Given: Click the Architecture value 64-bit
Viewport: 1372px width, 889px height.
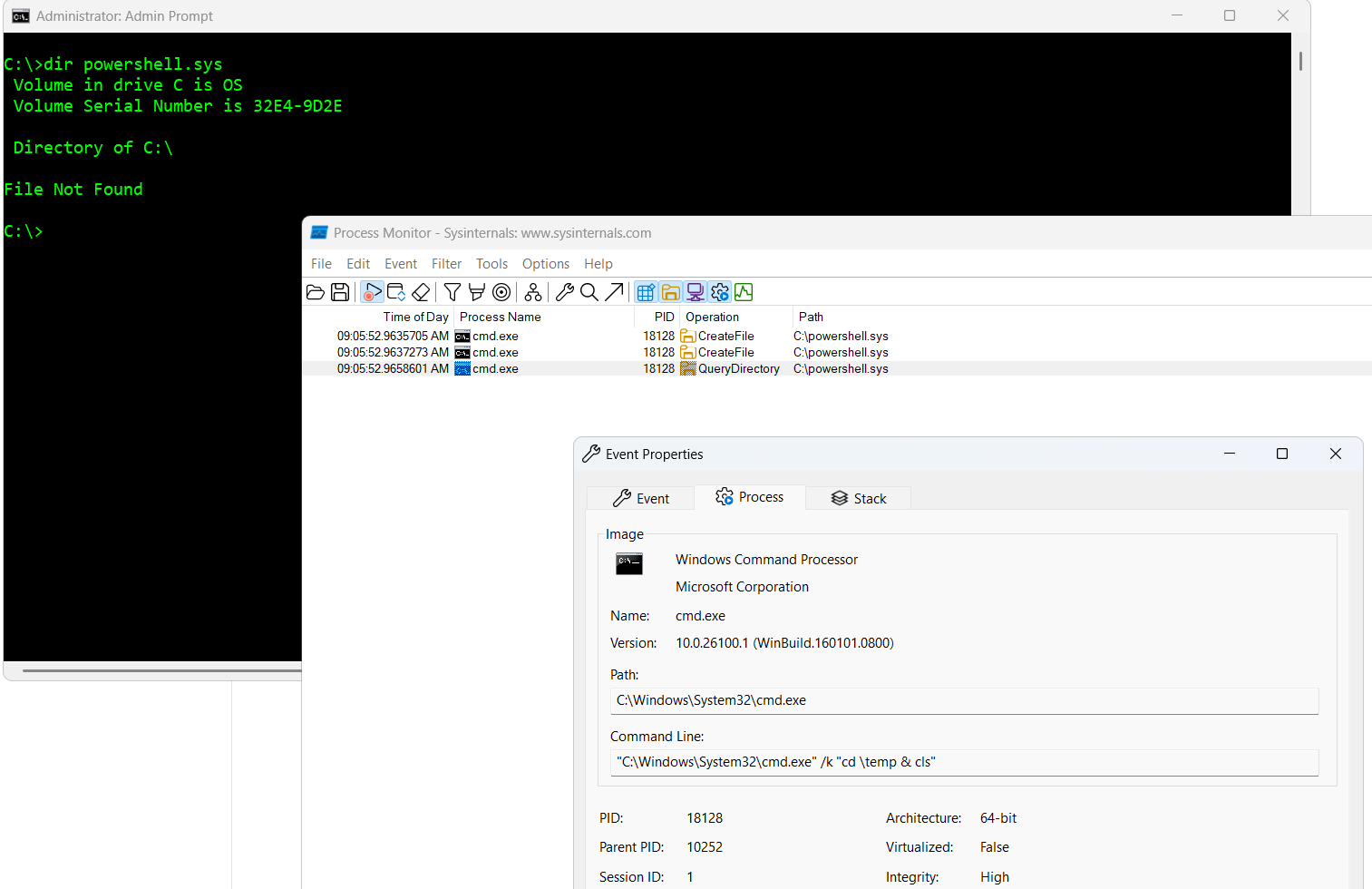Looking at the screenshot, I should point(998,818).
